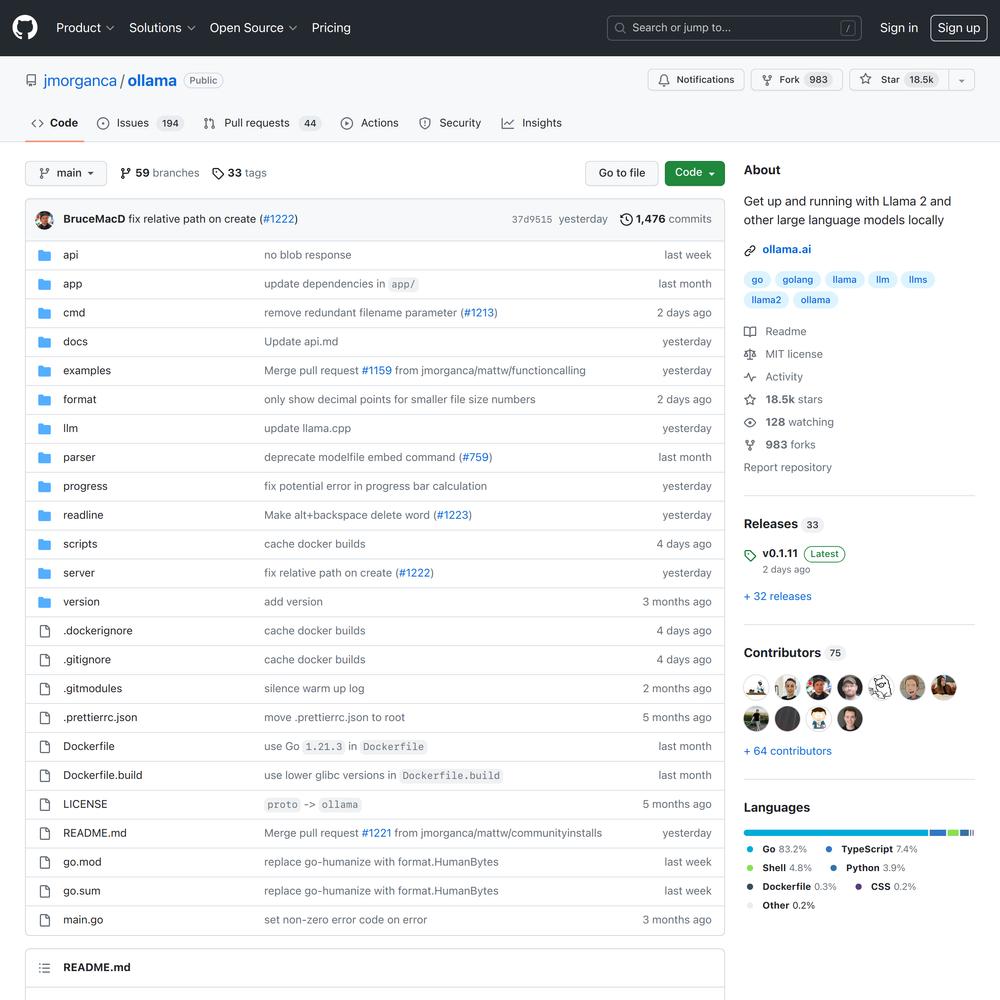Open the Product dropdown menu
The image size is (1000, 1000).
point(85,28)
